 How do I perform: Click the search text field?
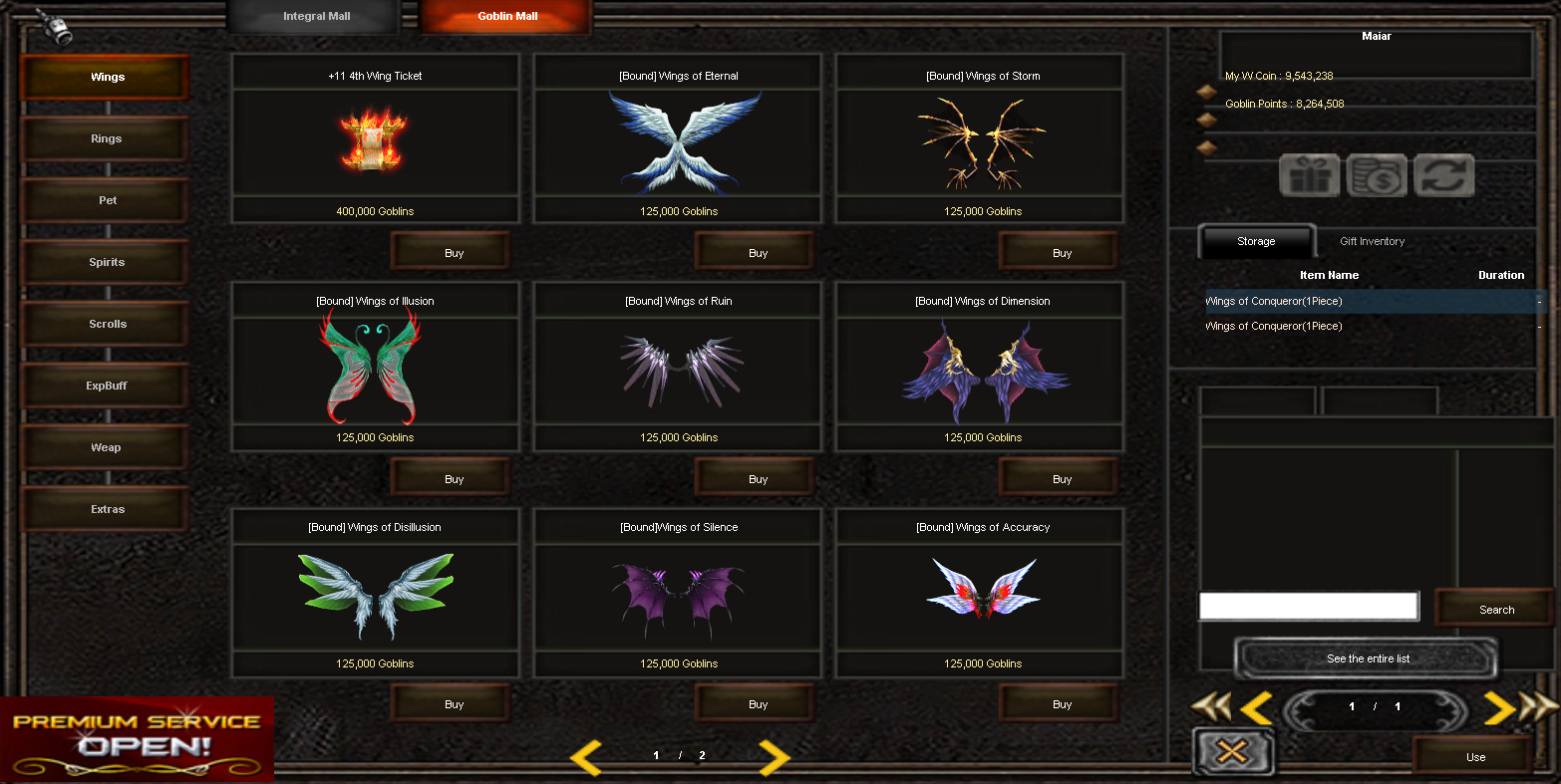point(1308,606)
